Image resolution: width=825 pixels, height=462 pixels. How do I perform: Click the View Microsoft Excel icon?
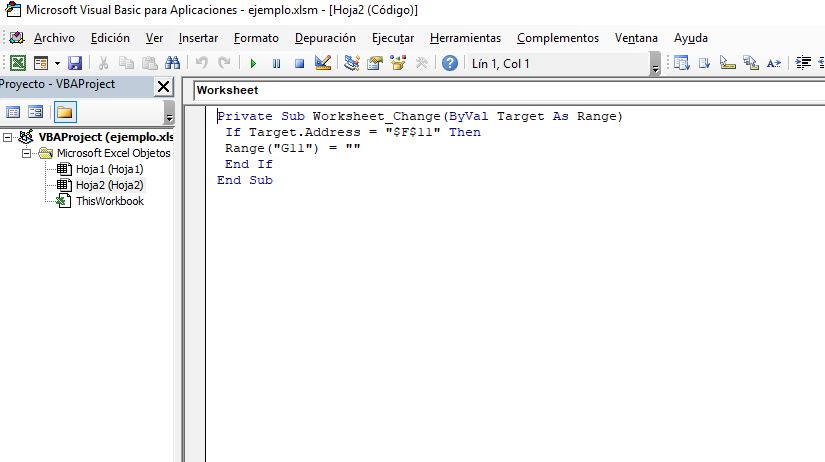17,63
